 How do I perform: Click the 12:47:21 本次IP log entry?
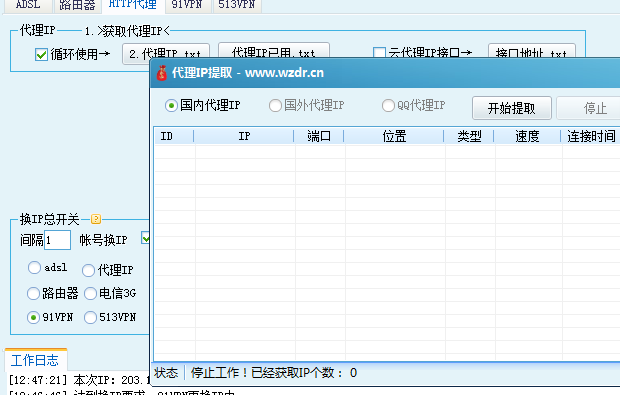[79, 380]
